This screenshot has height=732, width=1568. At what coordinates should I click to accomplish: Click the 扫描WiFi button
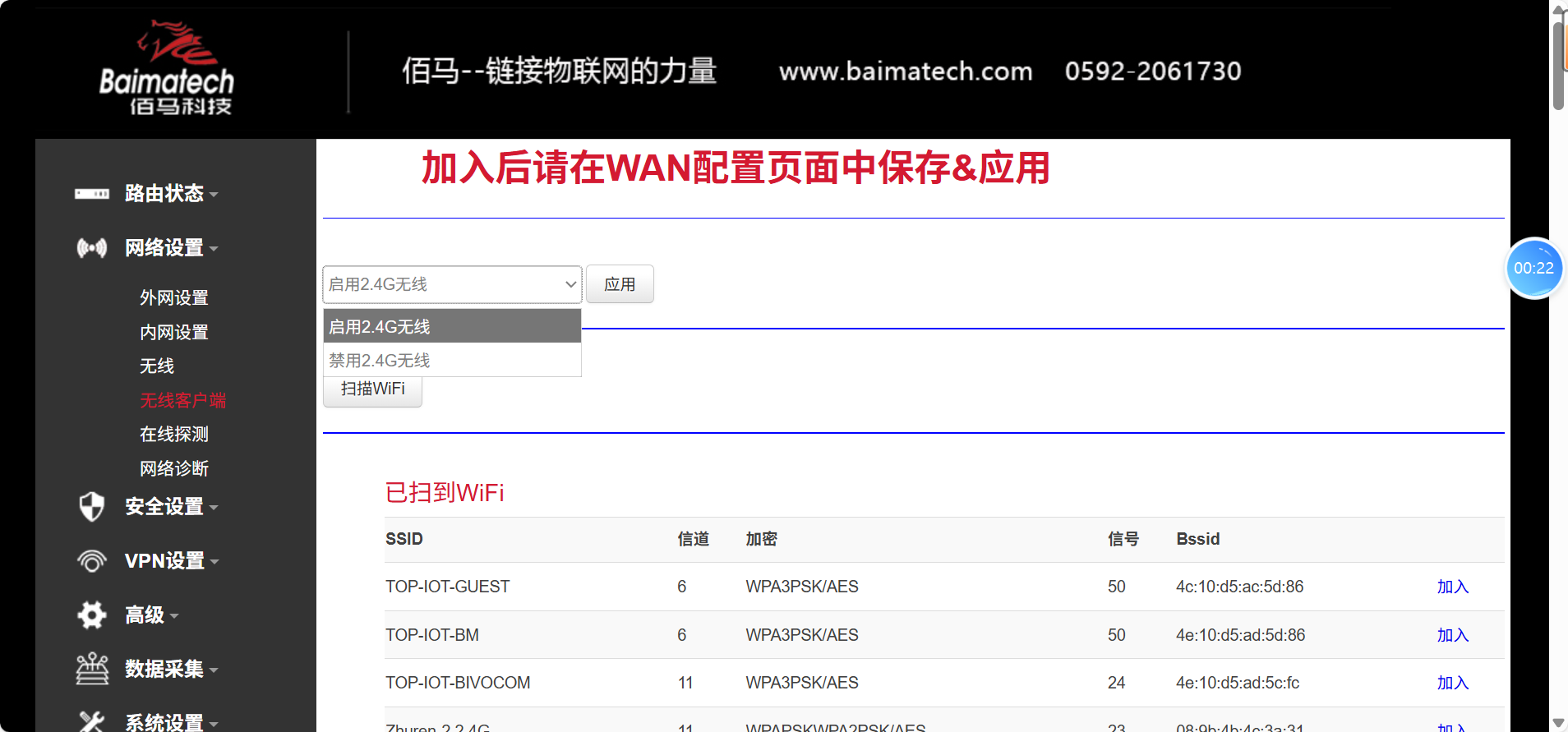(x=372, y=389)
